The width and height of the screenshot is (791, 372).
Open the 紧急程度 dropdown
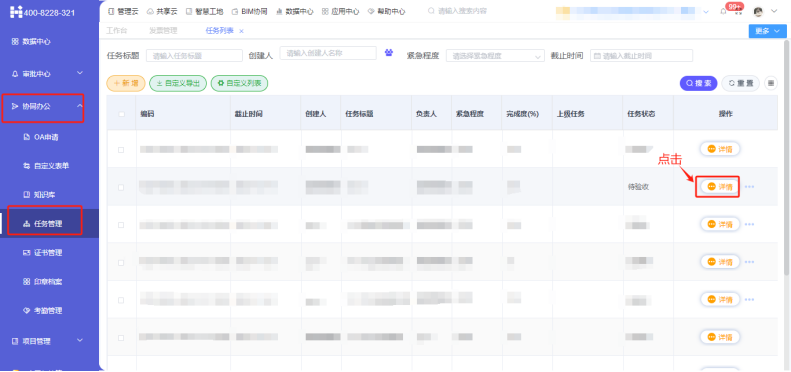pos(495,56)
